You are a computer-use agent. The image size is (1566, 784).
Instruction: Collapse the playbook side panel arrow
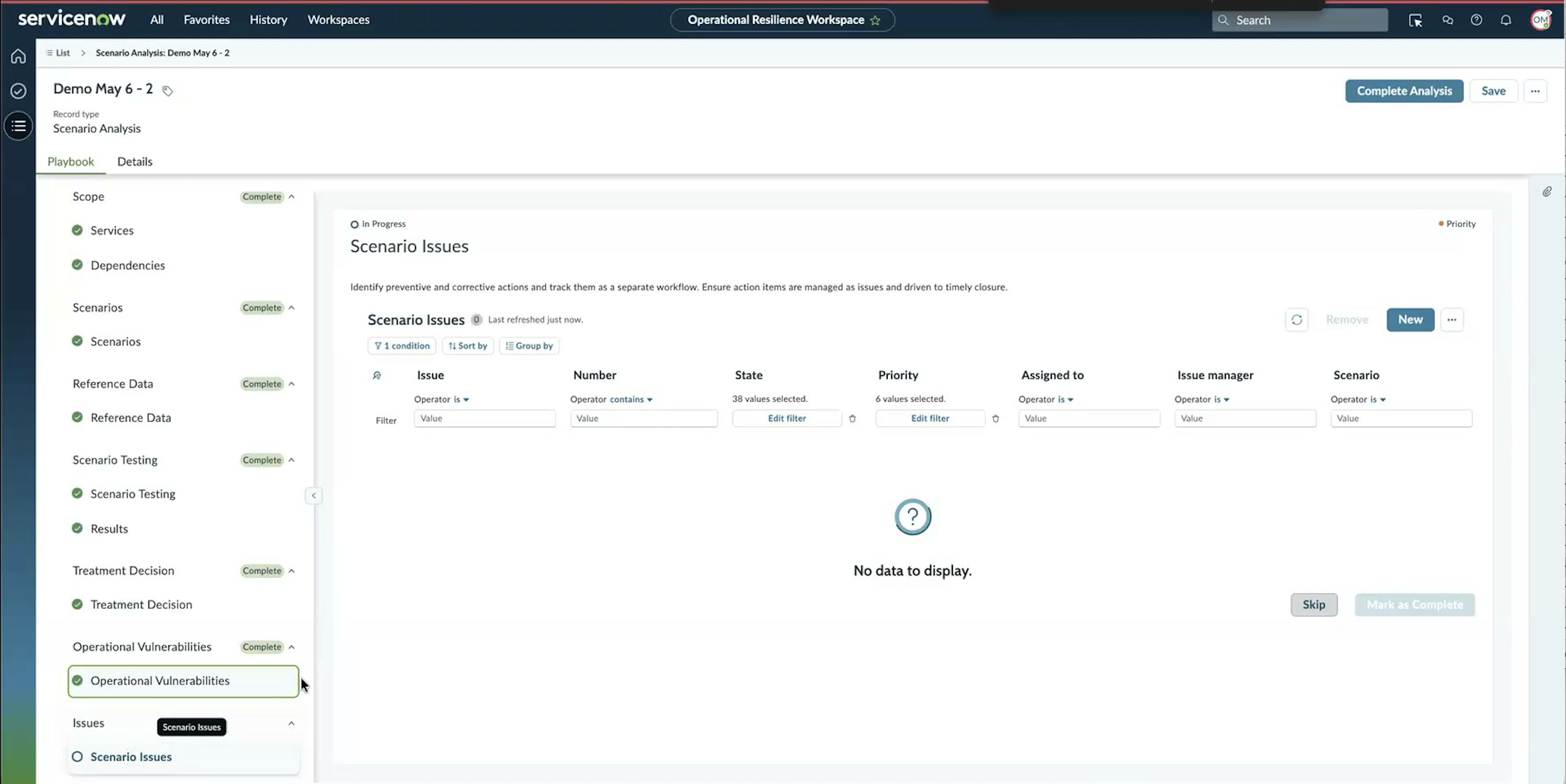coord(314,495)
